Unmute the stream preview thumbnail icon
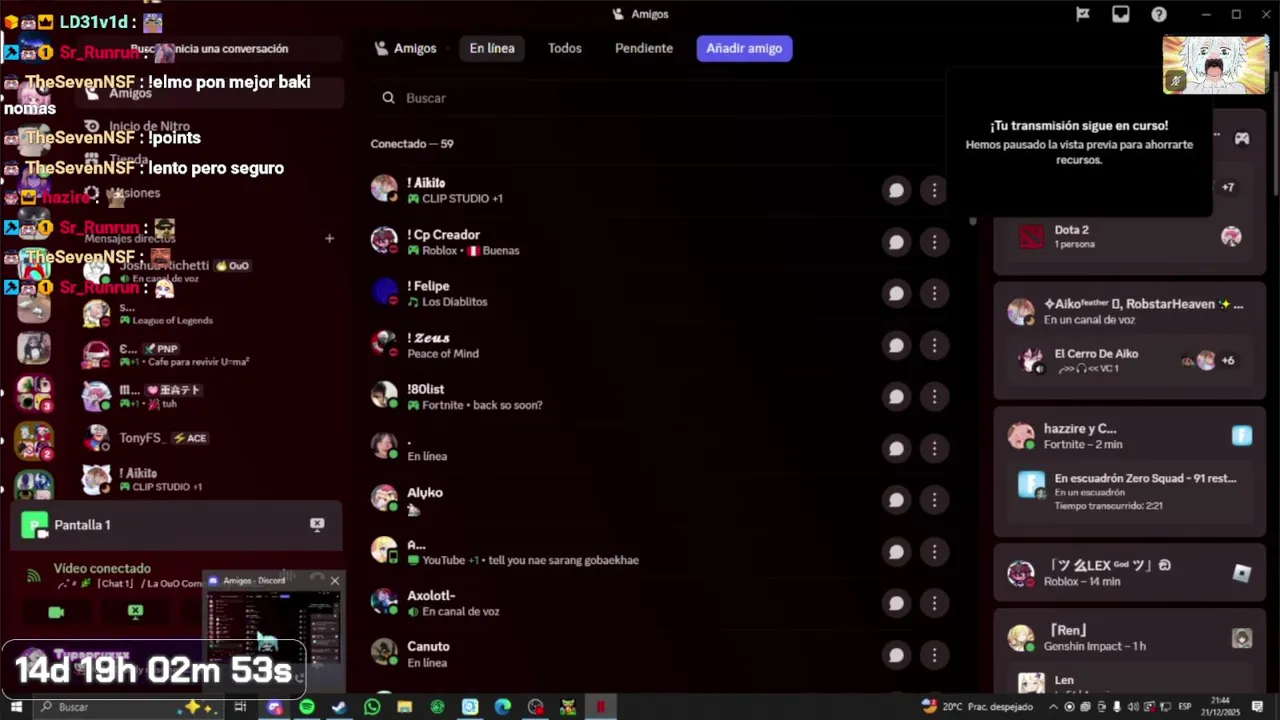This screenshot has height=720, width=1280. pos(1176,82)
